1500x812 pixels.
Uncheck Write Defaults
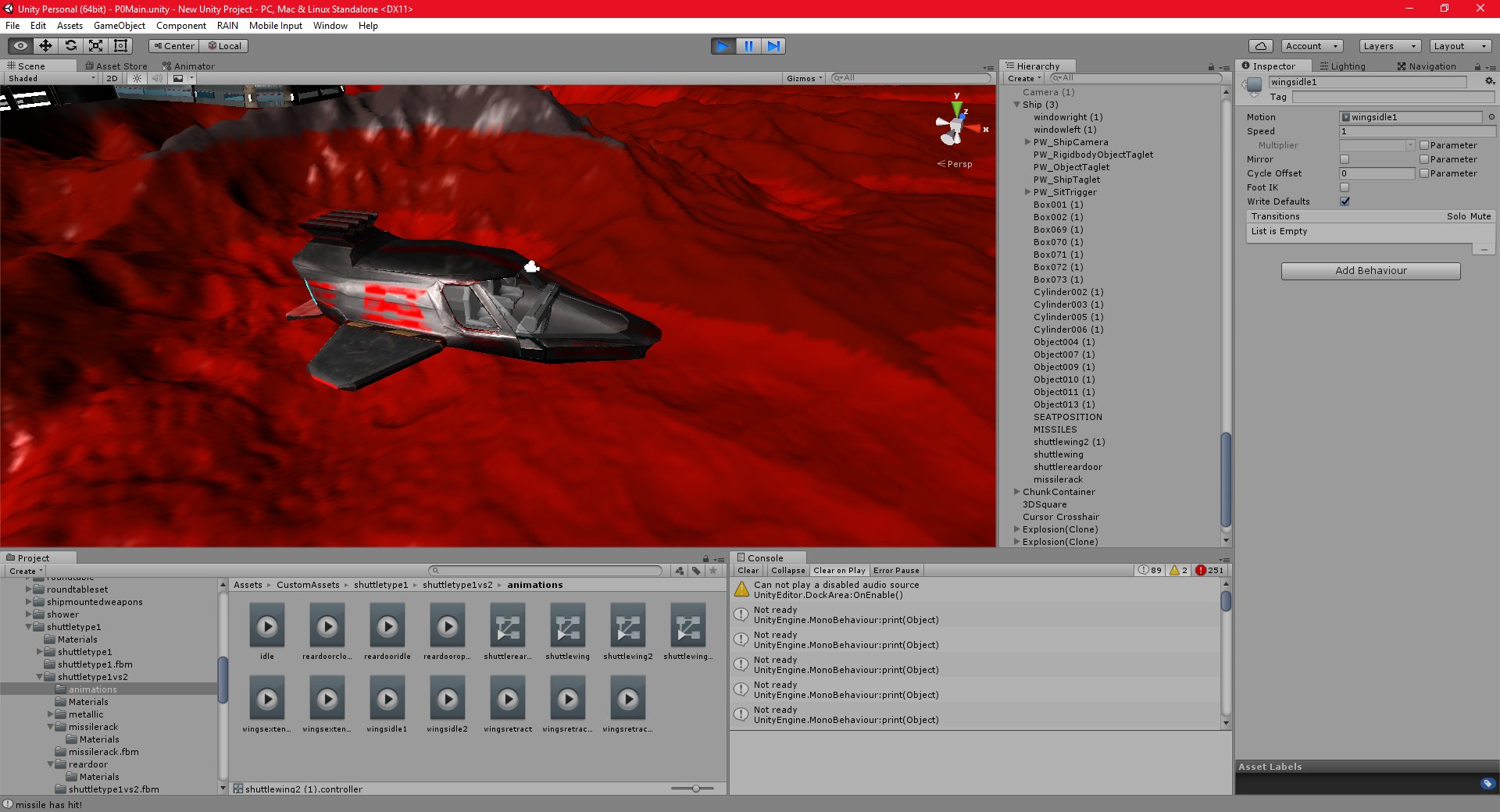(1345, 201)
